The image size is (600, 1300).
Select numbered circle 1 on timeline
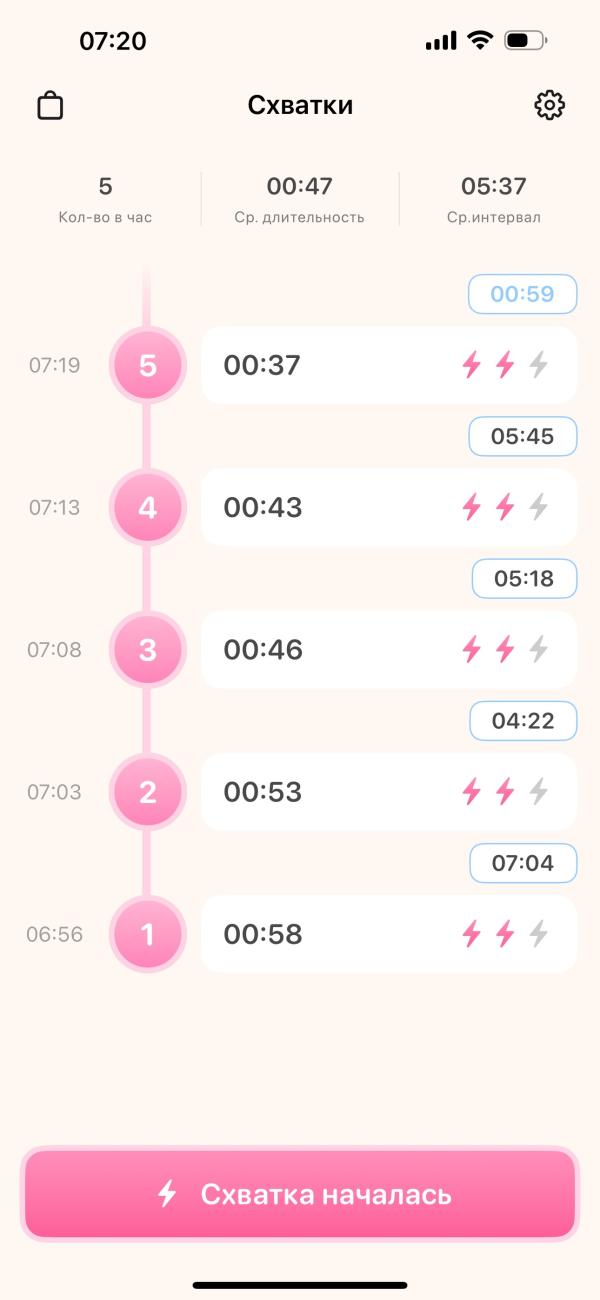pyautogui.click(x=148, y=934)
